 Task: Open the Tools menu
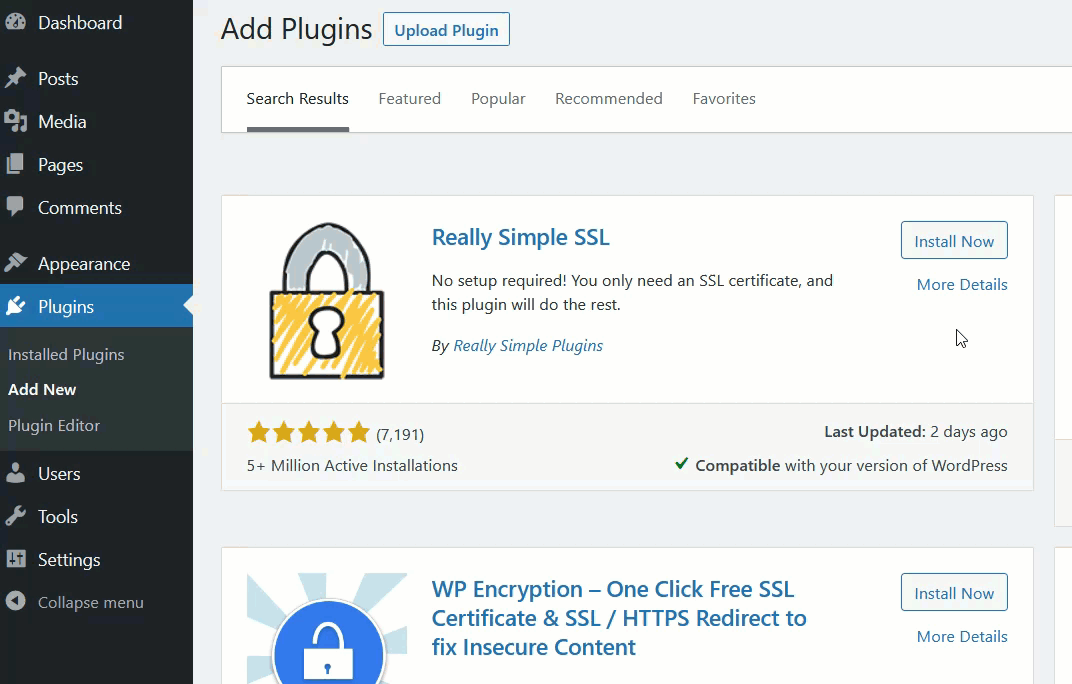tap(96, 516)
